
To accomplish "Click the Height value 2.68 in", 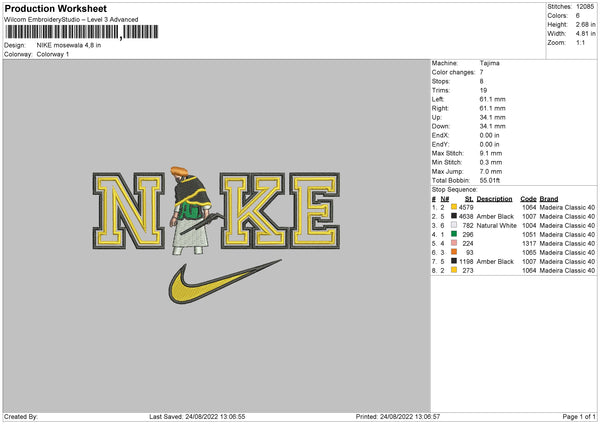I will [586, 24].
